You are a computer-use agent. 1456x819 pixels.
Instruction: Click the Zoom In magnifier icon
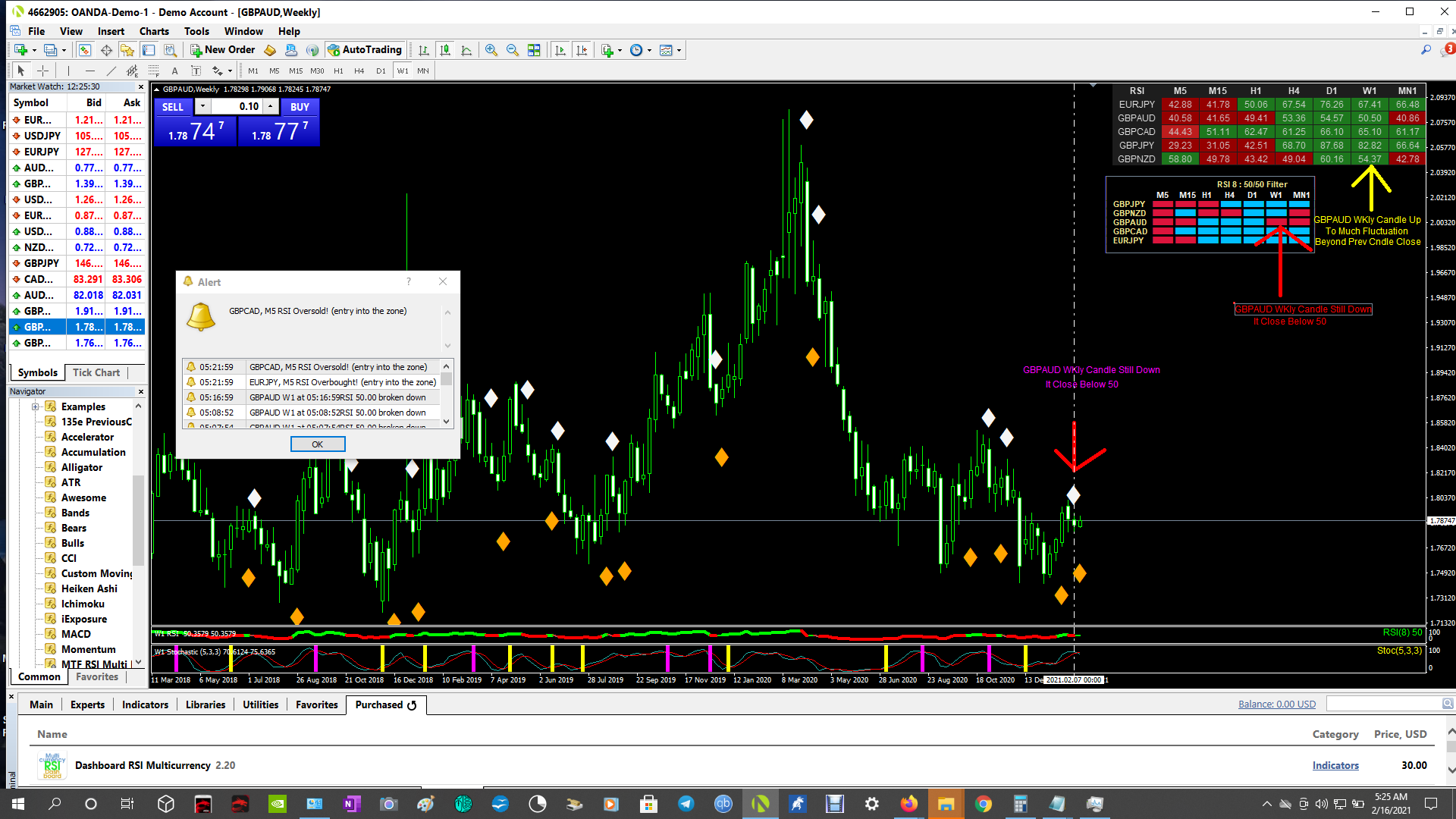click(x=491, y=50)
